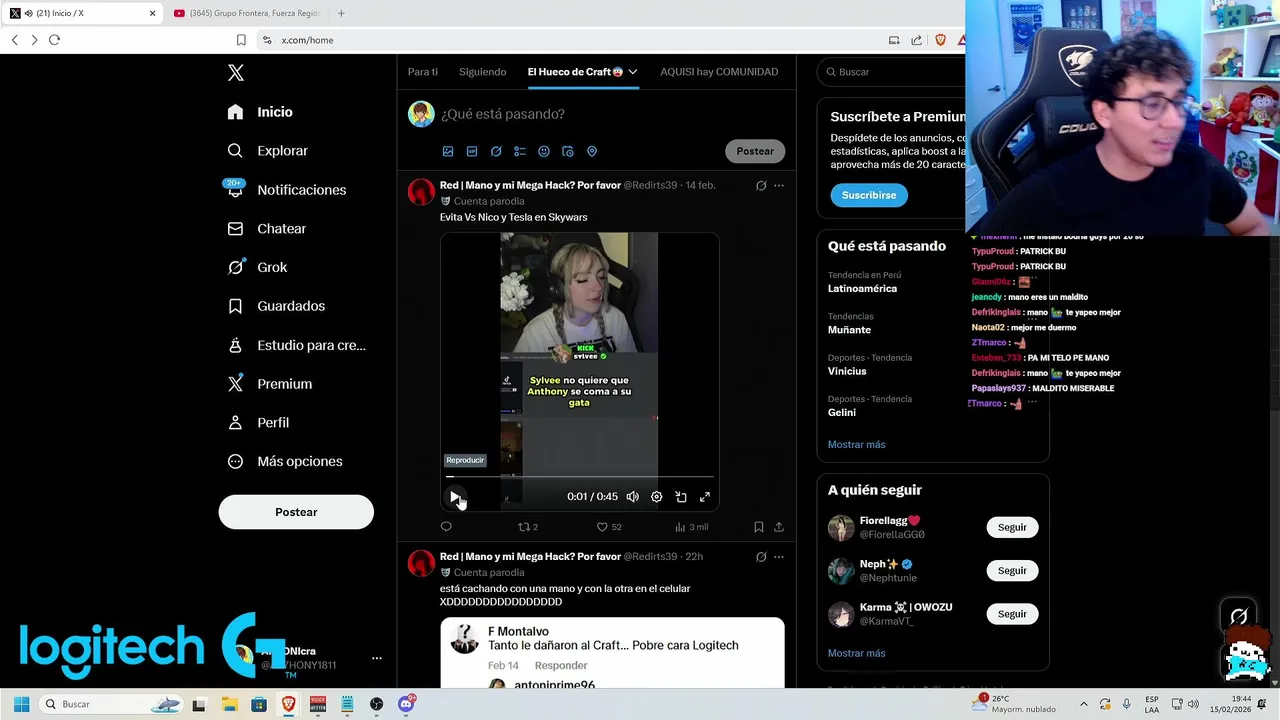Open Notificaciones with the 20+ badge
1280x720 pixels.
coord(287,190)
